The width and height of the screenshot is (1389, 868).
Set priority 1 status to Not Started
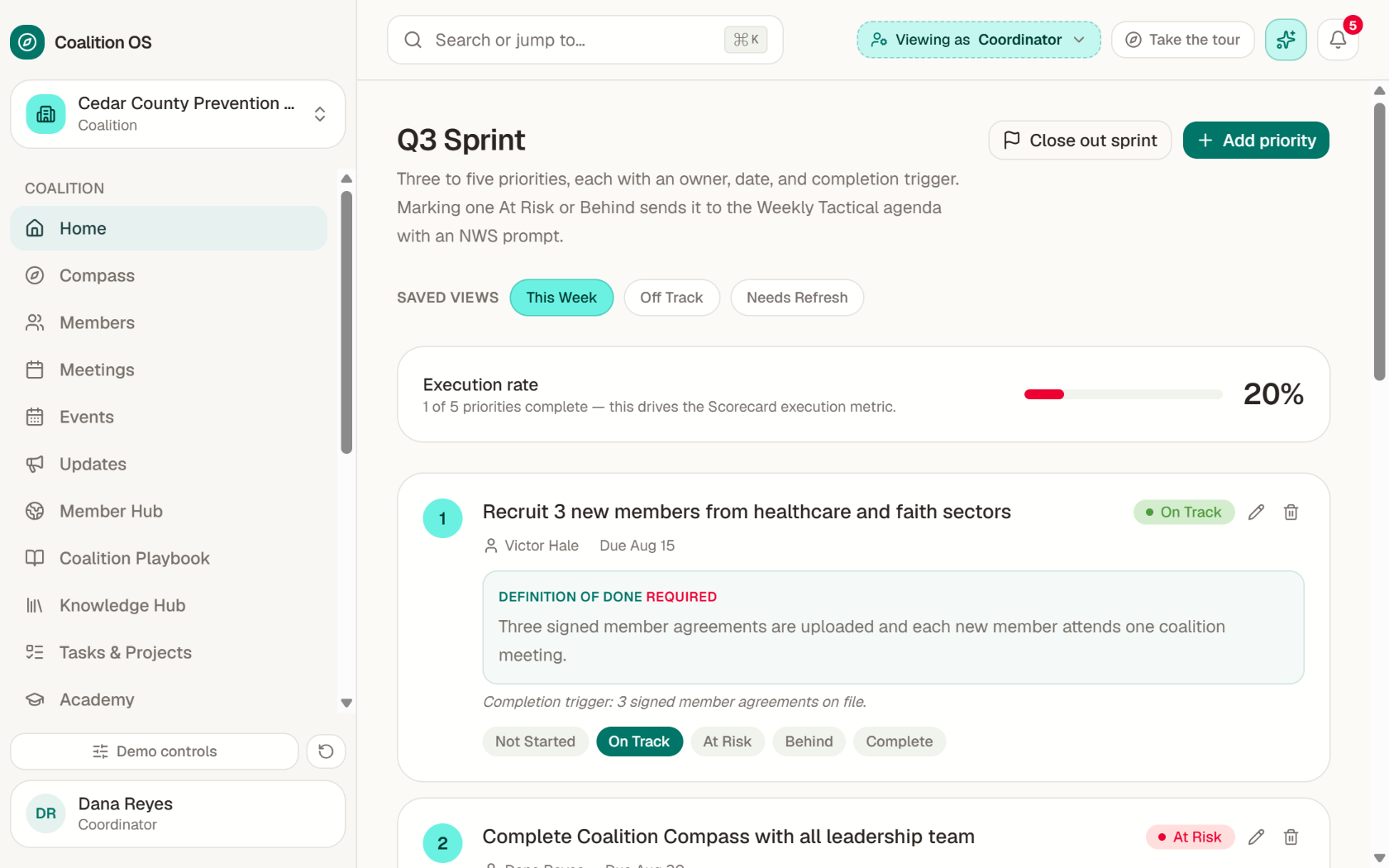tap(535, 742)
